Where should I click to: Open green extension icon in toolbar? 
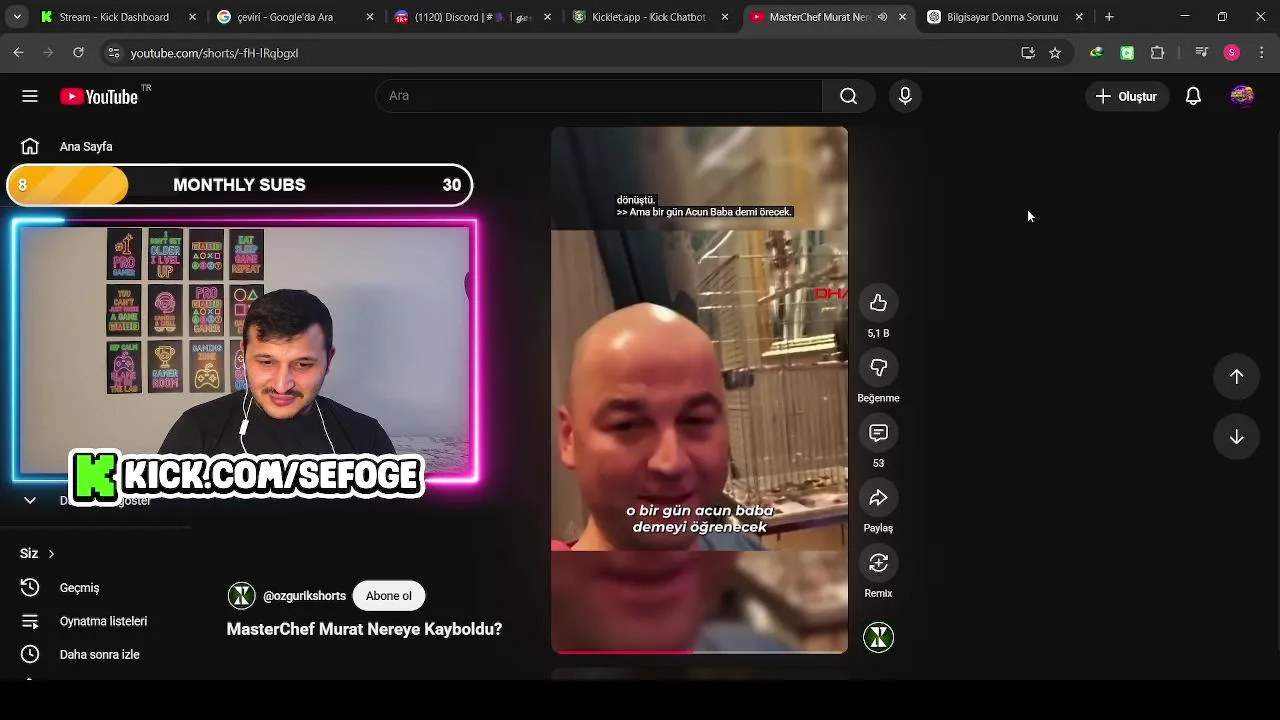click(1127, 53)
